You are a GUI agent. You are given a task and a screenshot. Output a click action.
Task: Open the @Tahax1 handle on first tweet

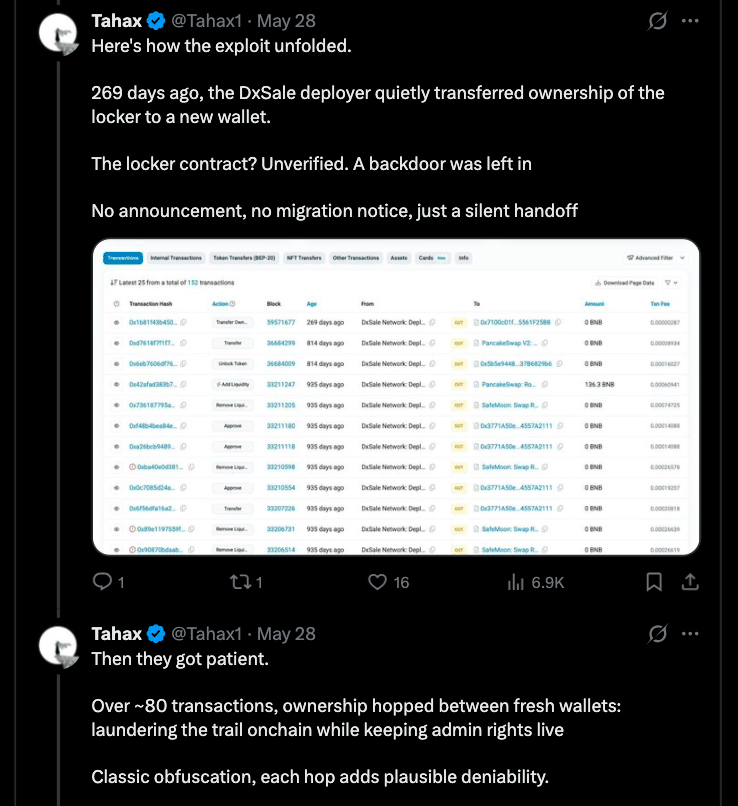(206, 21)
